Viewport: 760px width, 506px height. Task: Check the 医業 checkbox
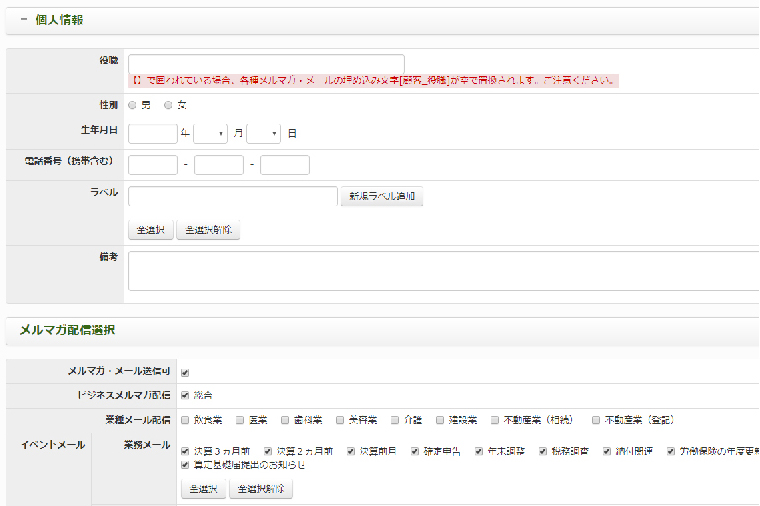240,420
